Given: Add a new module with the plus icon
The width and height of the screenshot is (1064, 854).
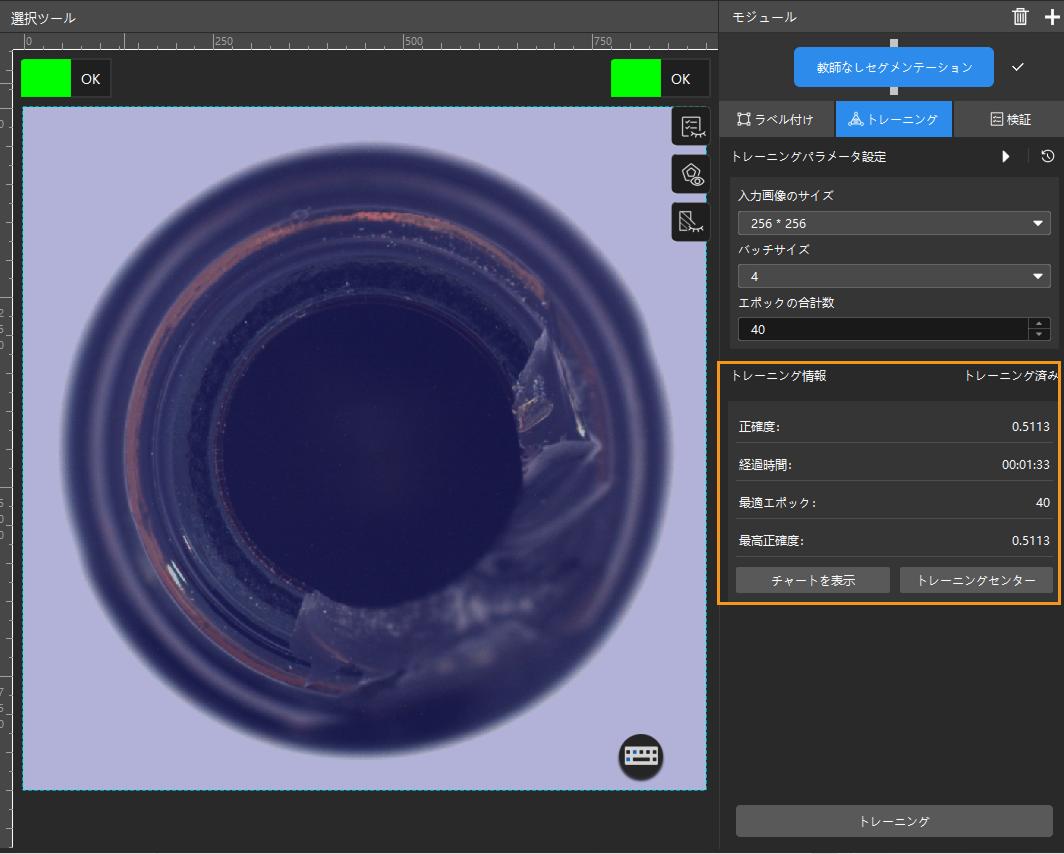Looking at the screenshot, I should (1052, 16).
